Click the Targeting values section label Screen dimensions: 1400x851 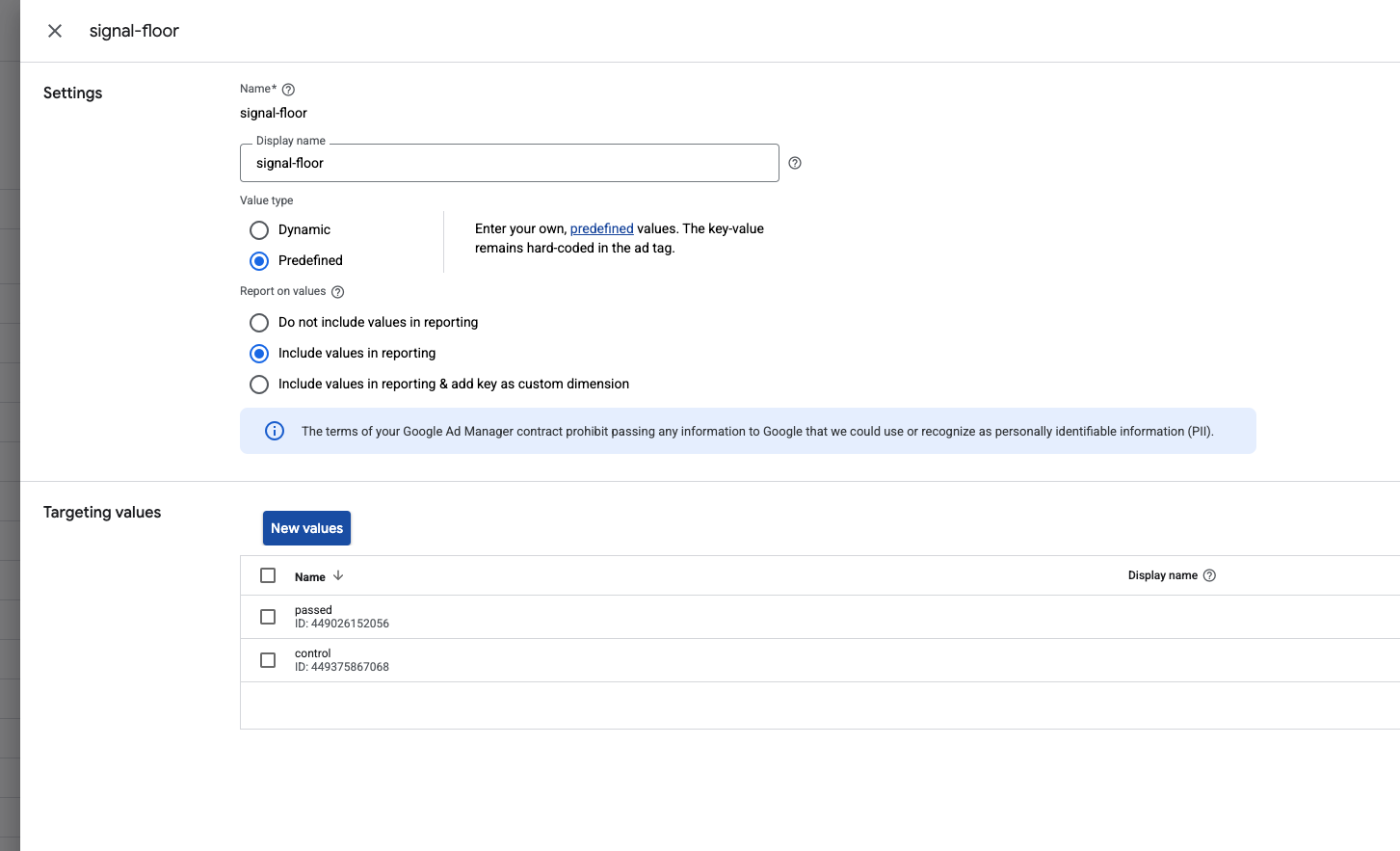[101, 512]
